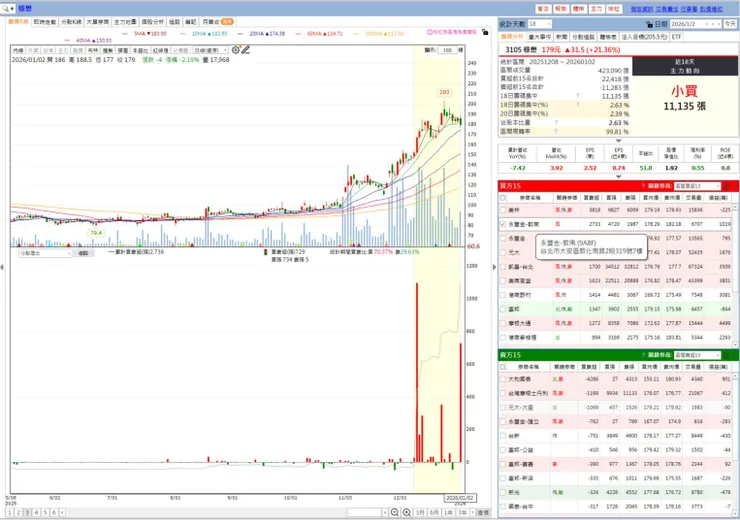
Task: Open the empty dropdown in bottom toolbar
Action: (368, 512)
